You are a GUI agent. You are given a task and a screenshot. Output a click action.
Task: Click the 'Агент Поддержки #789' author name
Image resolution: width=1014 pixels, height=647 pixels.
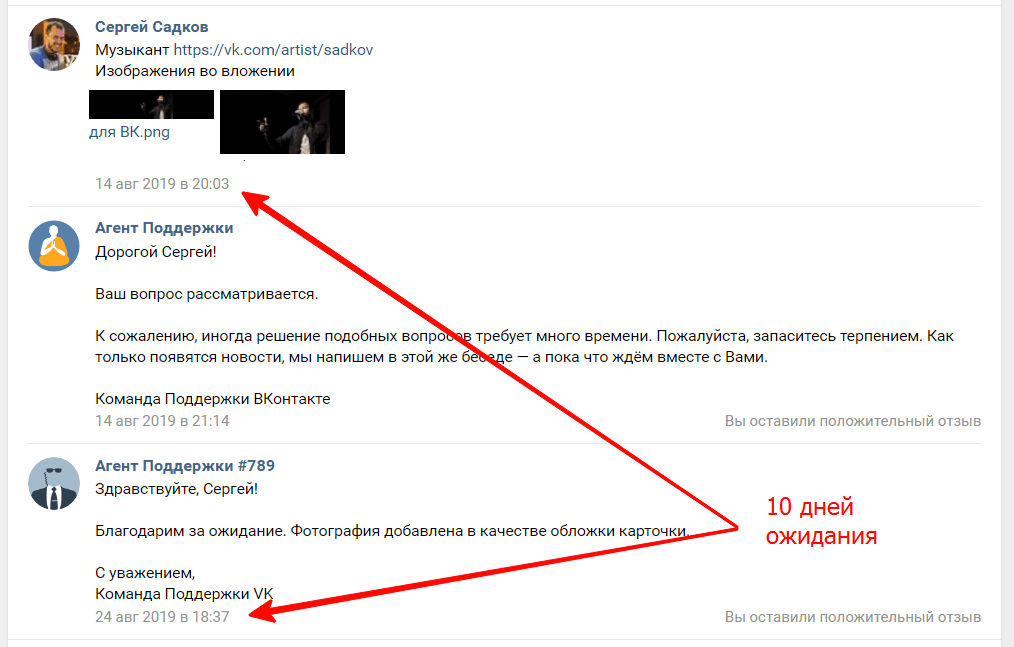point(185,465)
